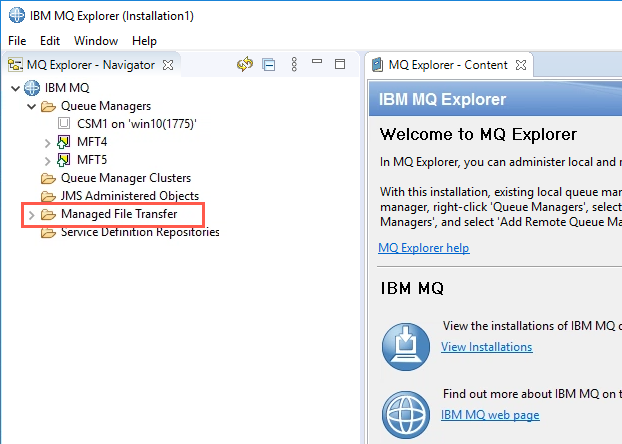
Task: Open the Window menu
Action: tap(96, 41)
